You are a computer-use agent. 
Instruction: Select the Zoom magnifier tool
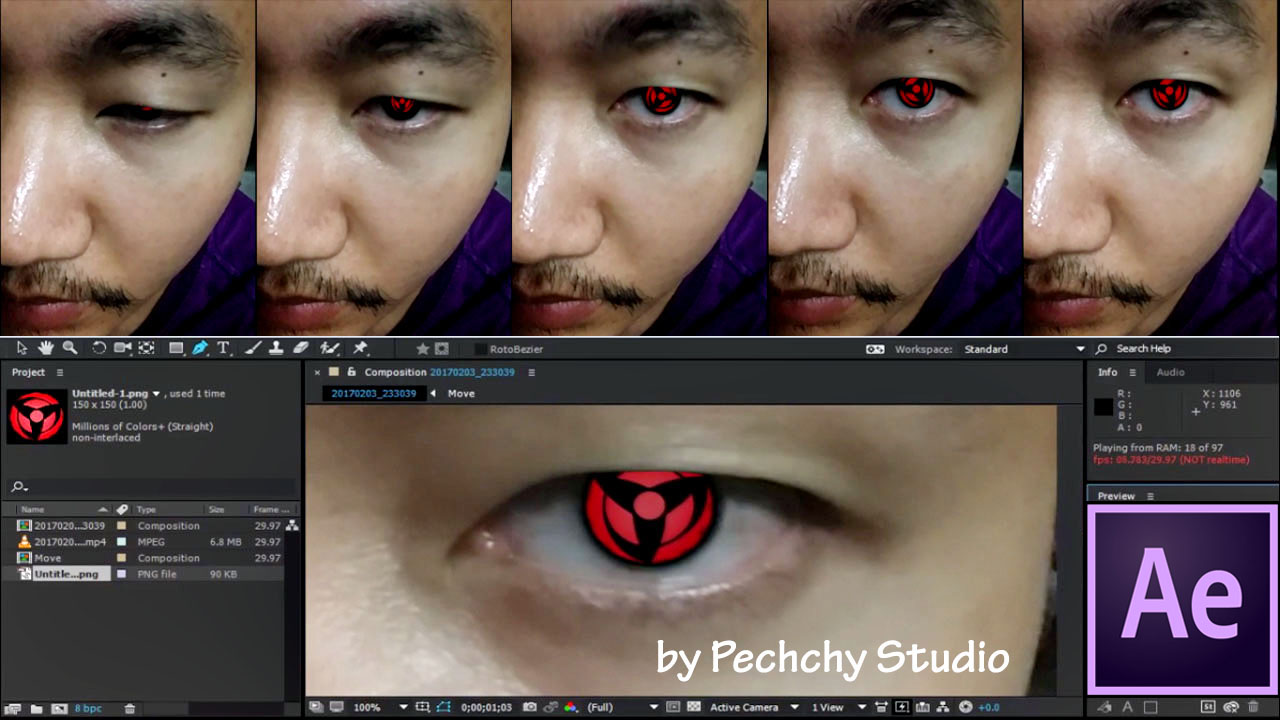coord(70,348)
